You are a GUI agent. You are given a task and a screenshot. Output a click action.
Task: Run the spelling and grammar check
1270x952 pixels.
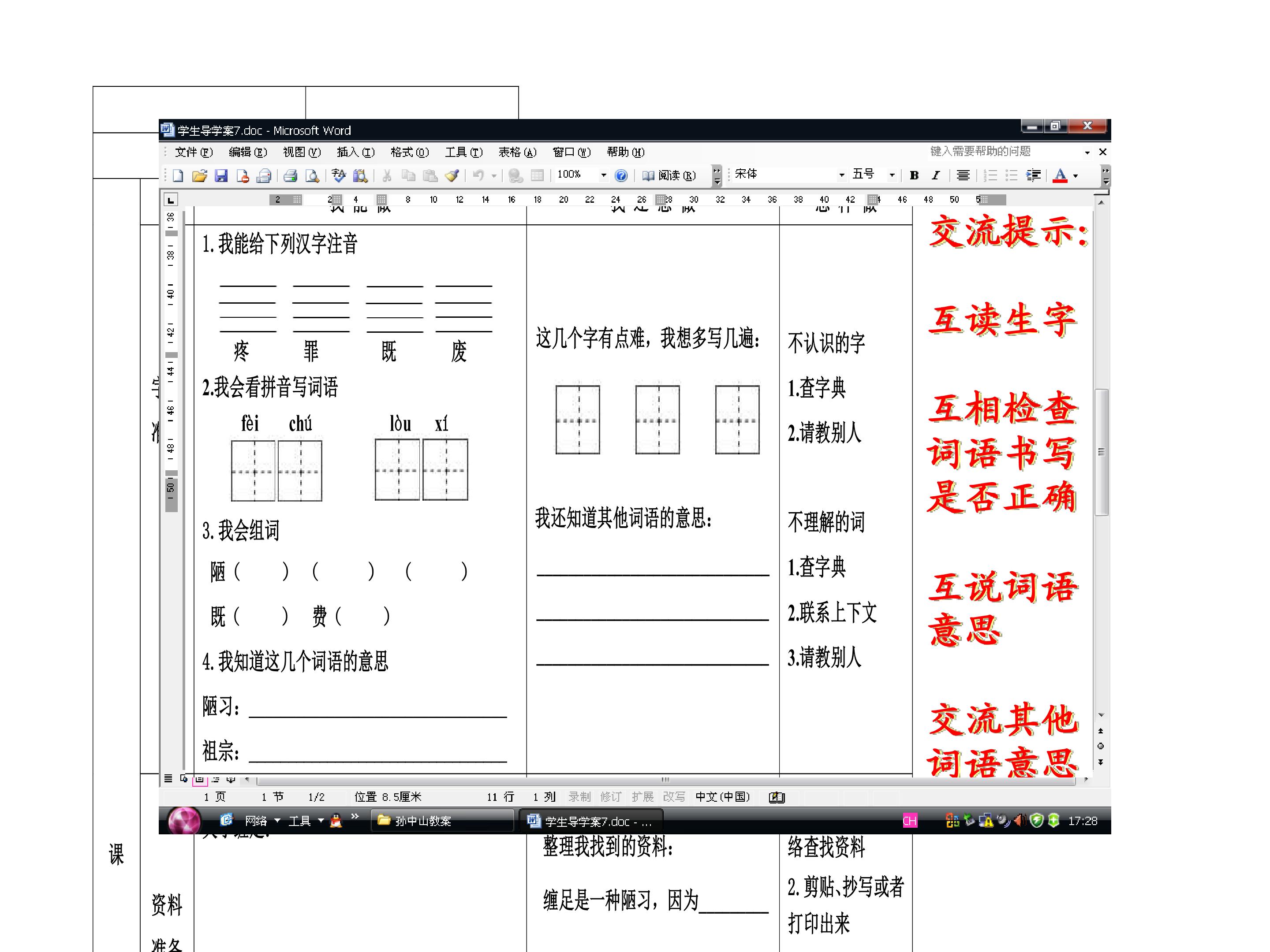[339, 175]
